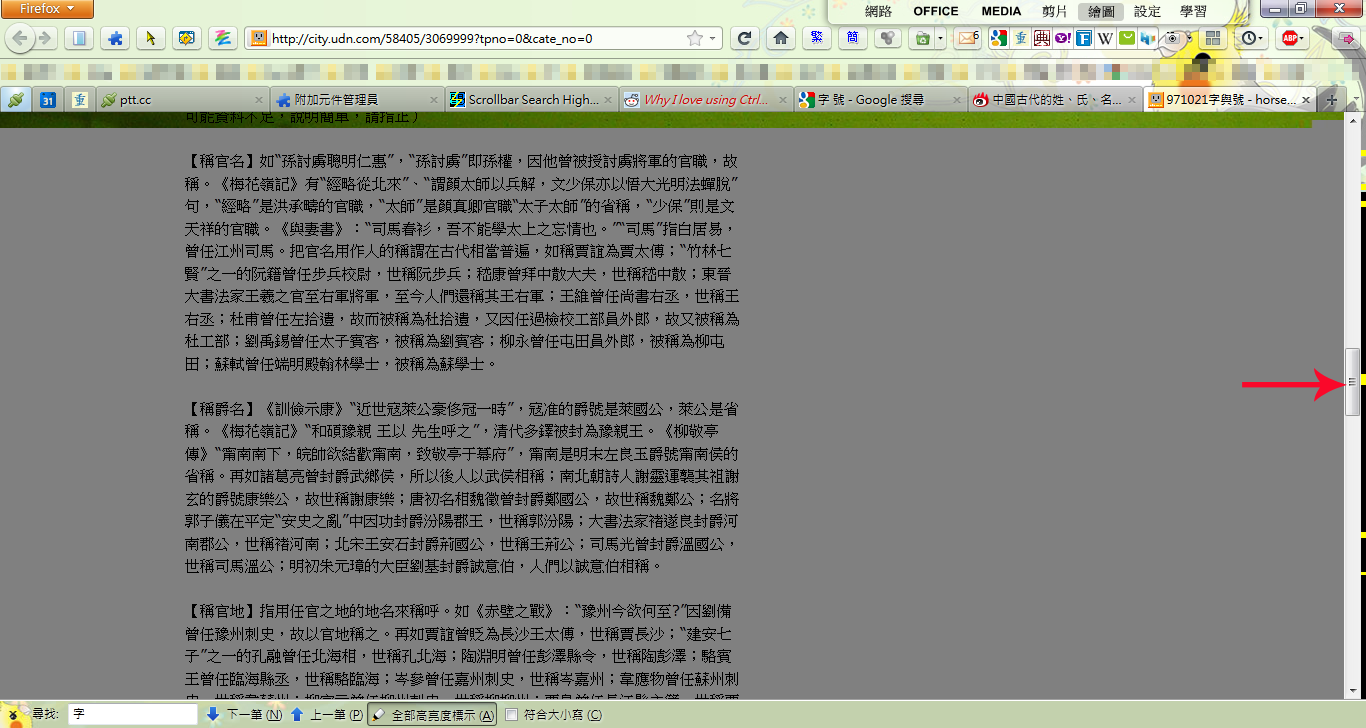
Task: Open the Wikipedia W toolbar icon
Action: 1105,39
